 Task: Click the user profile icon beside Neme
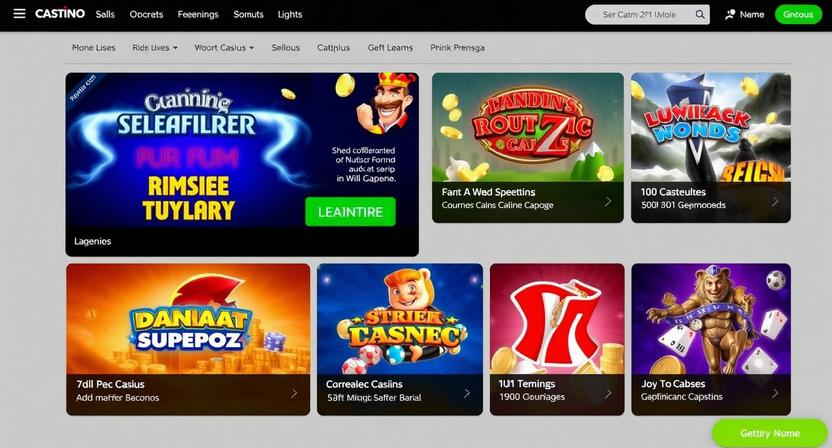click(x=730, y=15)
